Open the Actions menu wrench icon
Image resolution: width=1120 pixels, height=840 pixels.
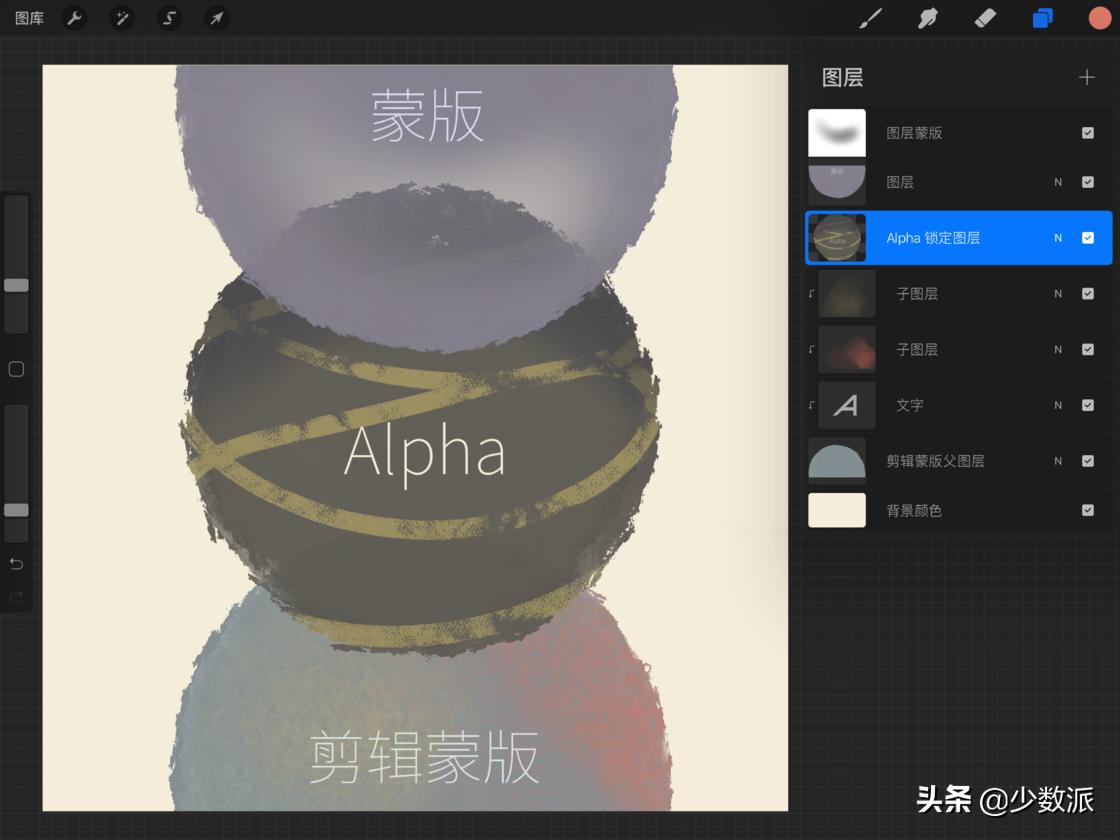pos(74,18)
